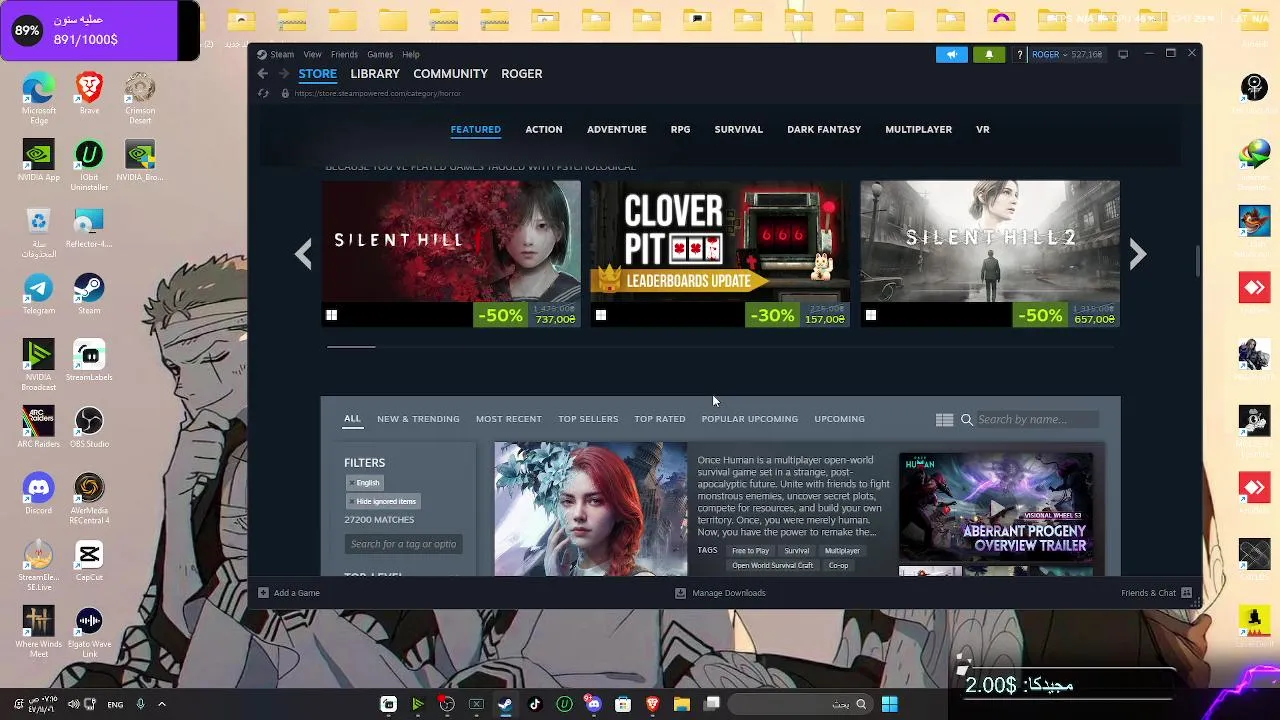1280x720 pixels.
Task: Open Microsoft Edge desktop shortcut
Action: coord(39,99)
